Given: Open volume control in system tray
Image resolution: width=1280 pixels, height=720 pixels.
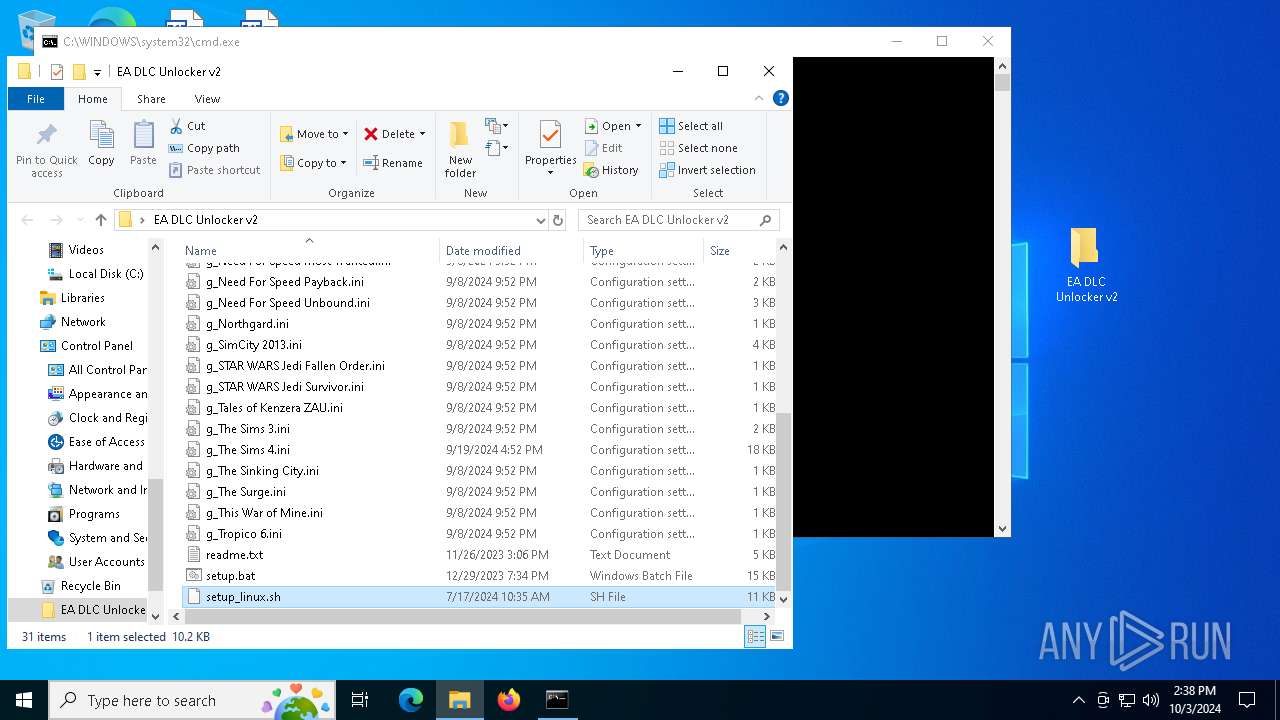Looking at the screenshot, I should (x=1150, y=700).
